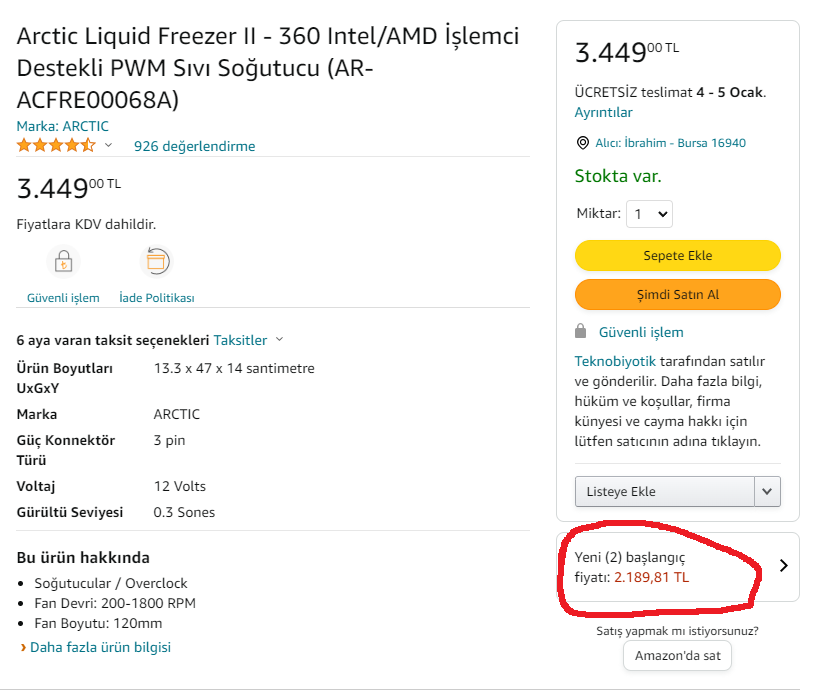Click the location pin icon

(x=582, y=143)
